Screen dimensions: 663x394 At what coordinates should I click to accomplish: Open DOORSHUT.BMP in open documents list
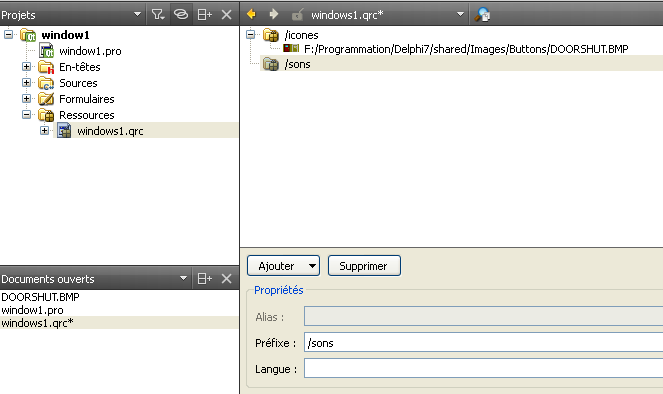point(41,297)
